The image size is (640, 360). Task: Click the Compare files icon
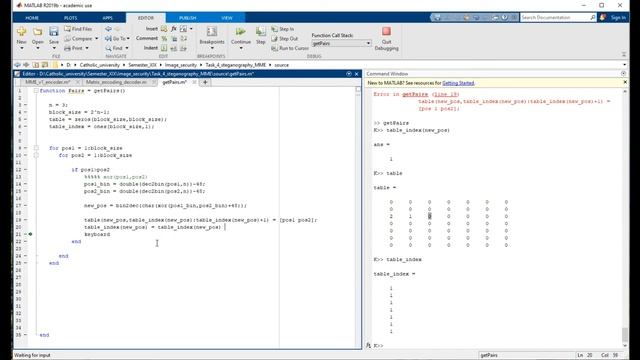coord(68,38)
